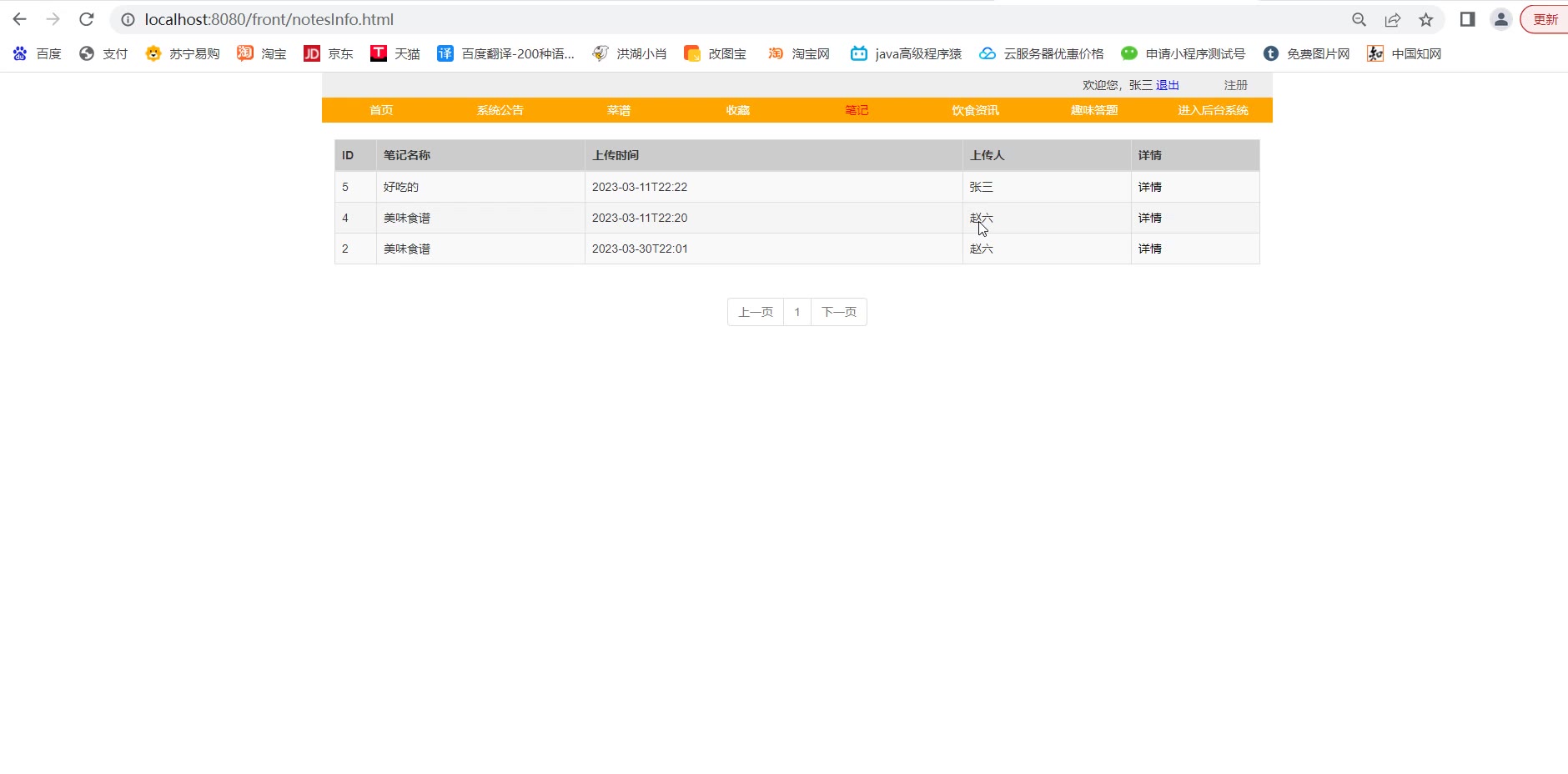Image resolution: width=1568 pixels, height=774 pixels.
Task: Click 美味食谱 in row ID 2
Action: click(x=407, y=249)
